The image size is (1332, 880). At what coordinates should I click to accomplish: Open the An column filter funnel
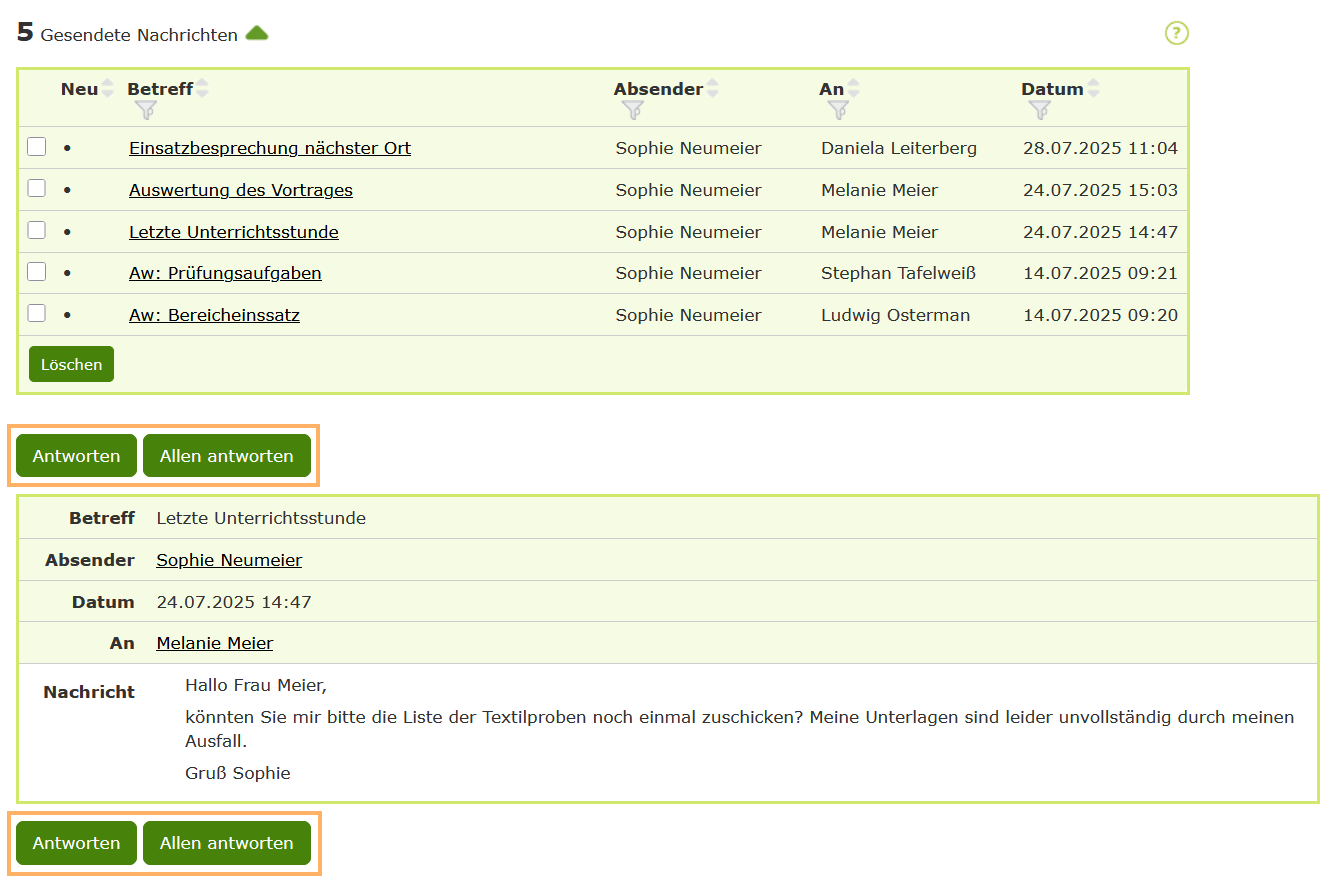pyautogui.click(x=838, y=110)
